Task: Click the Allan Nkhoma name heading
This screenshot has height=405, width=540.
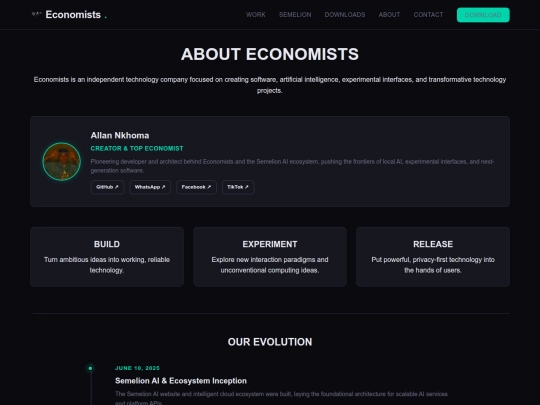Action: click(x=120, y=136)
